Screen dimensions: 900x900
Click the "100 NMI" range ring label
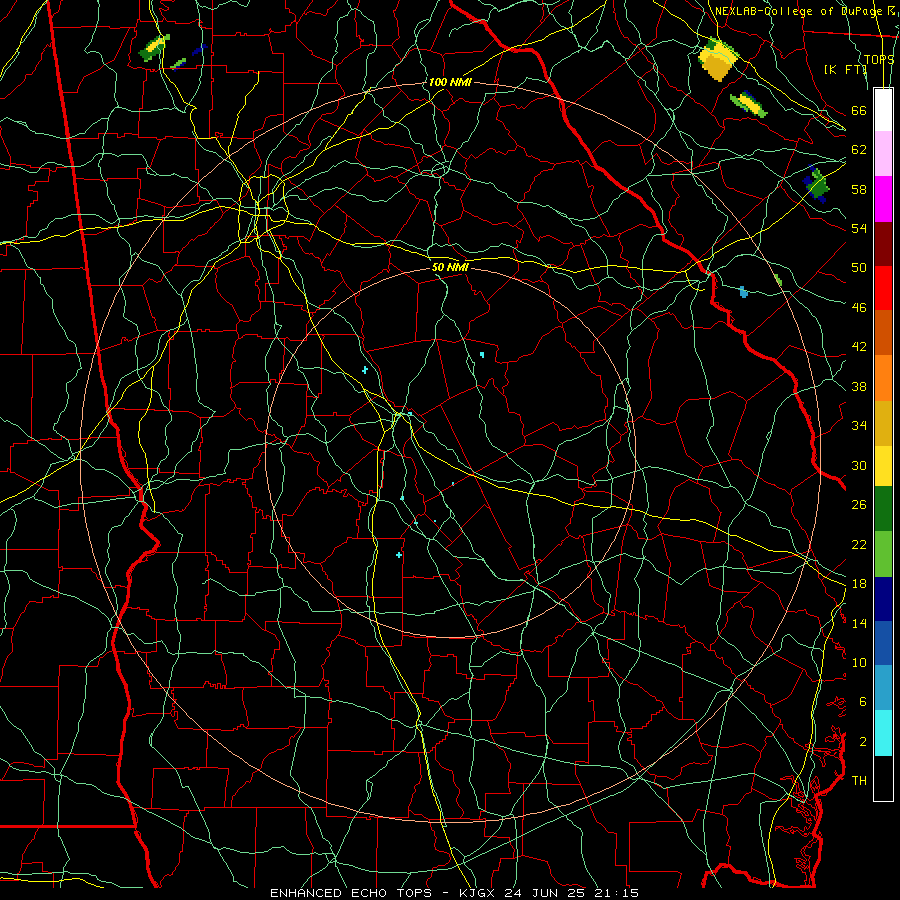coord(450,82)
